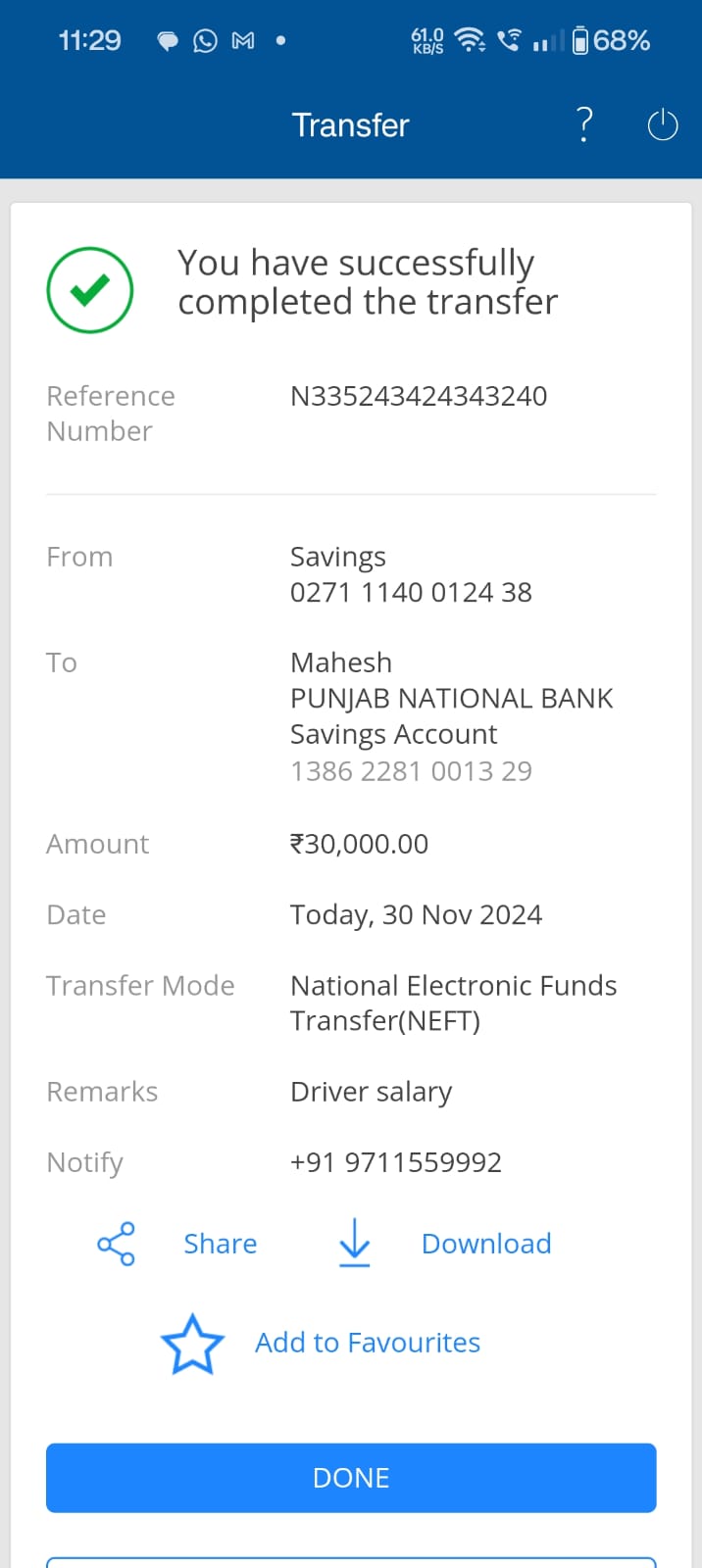Tap the Share link text

[x=221, y=1244]
